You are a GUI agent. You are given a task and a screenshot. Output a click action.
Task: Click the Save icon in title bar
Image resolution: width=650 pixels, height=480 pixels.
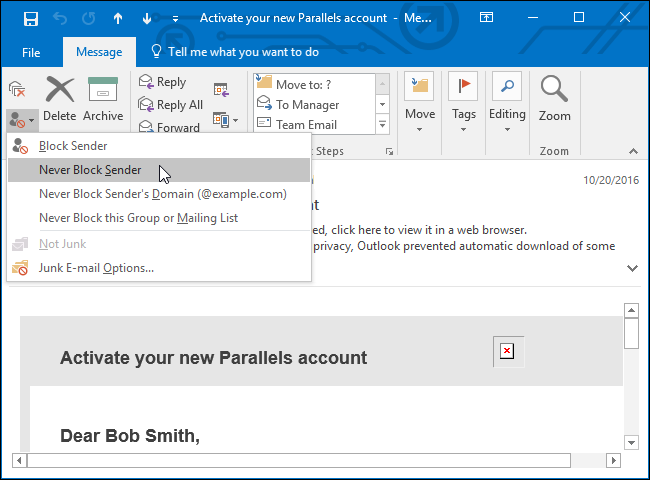(31, 18)
